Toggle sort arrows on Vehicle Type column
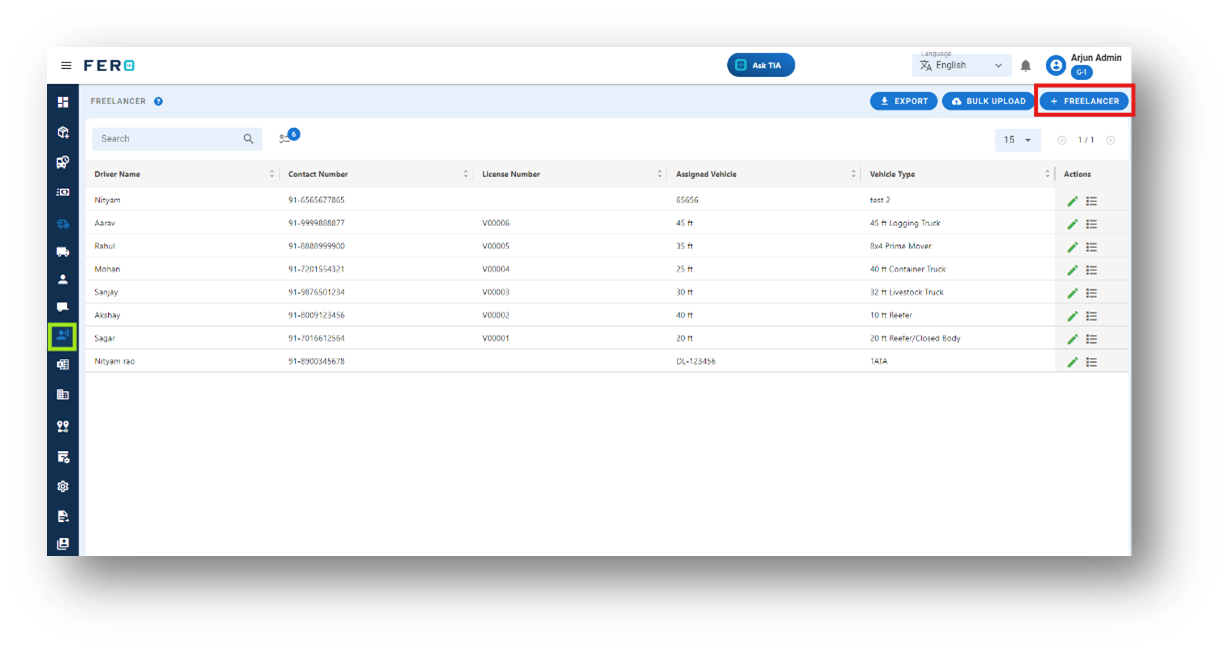Image resolution: width=1231 pixels, height=651 pixels. [1048, 174]
